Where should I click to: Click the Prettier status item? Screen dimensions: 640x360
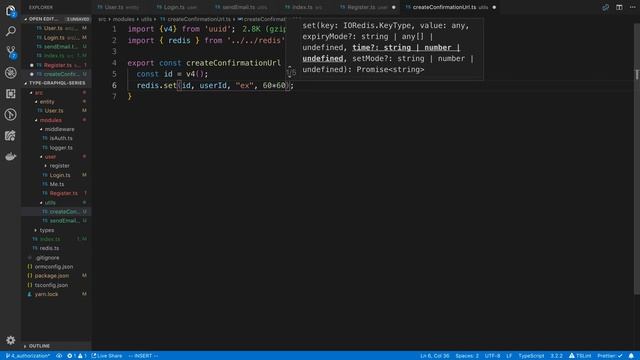[610, 356]
